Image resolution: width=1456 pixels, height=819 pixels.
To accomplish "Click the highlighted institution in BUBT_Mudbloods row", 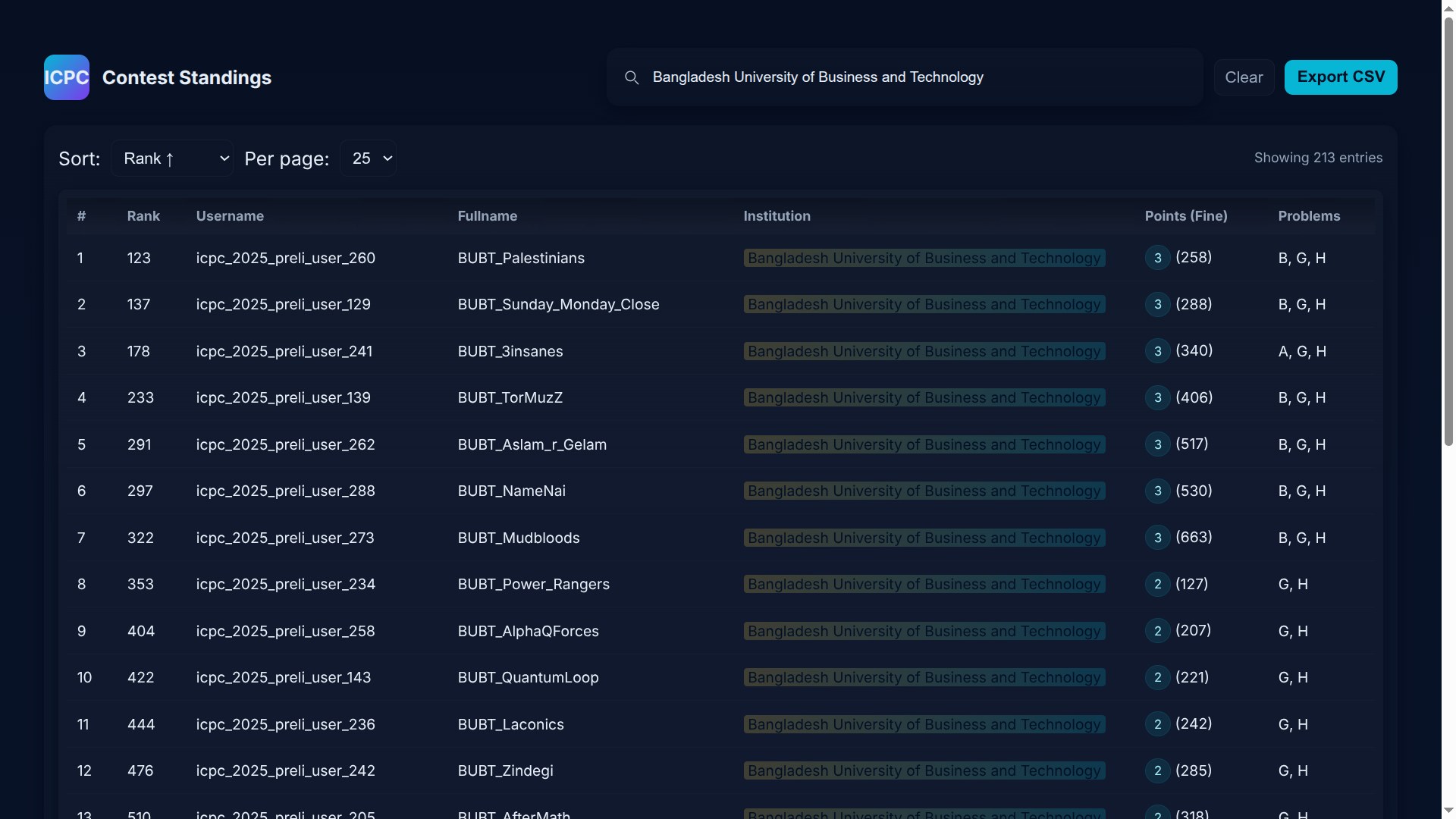I will (x=924, y=538).
